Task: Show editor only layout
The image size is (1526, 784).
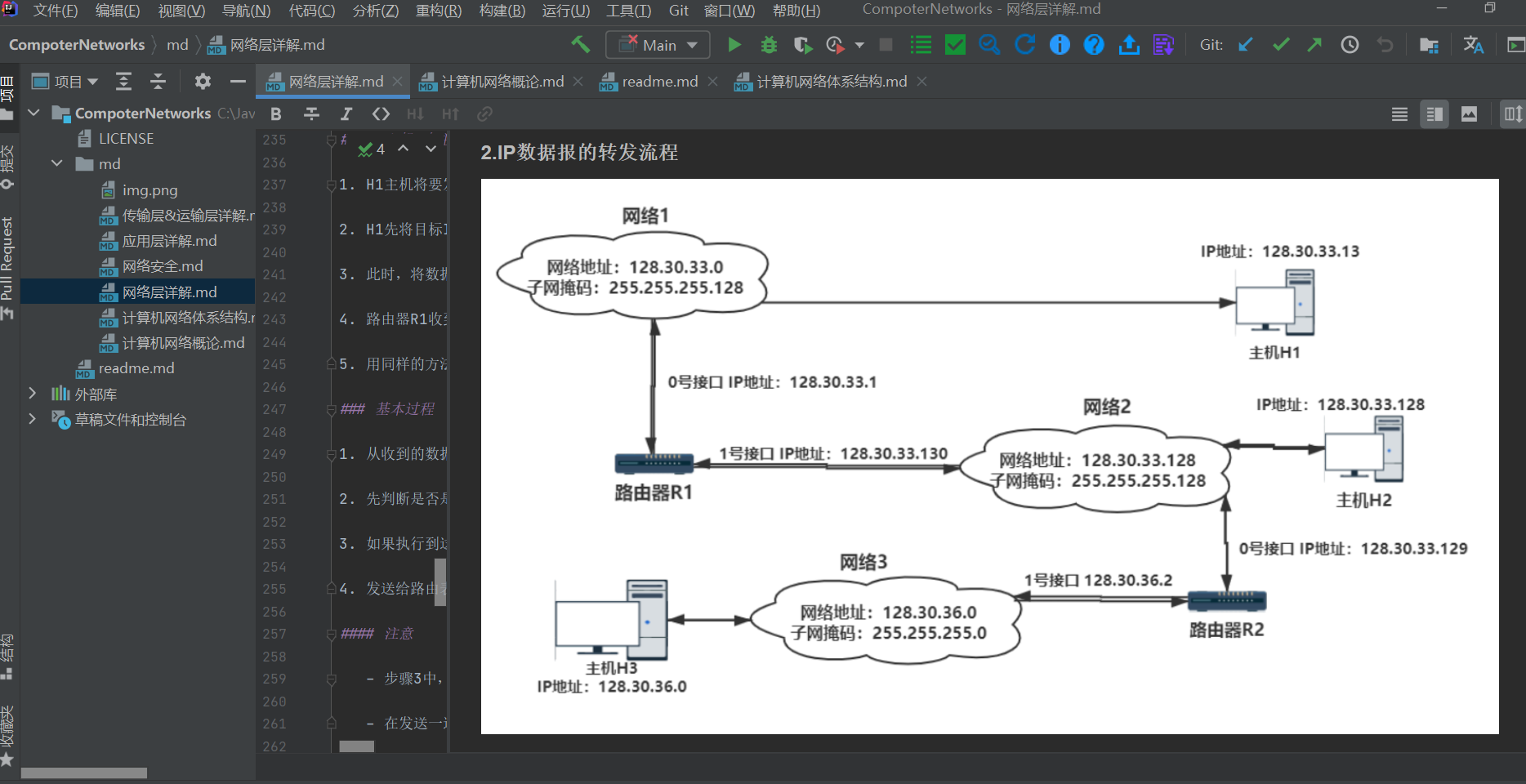Action: (x=1399, y=114)
